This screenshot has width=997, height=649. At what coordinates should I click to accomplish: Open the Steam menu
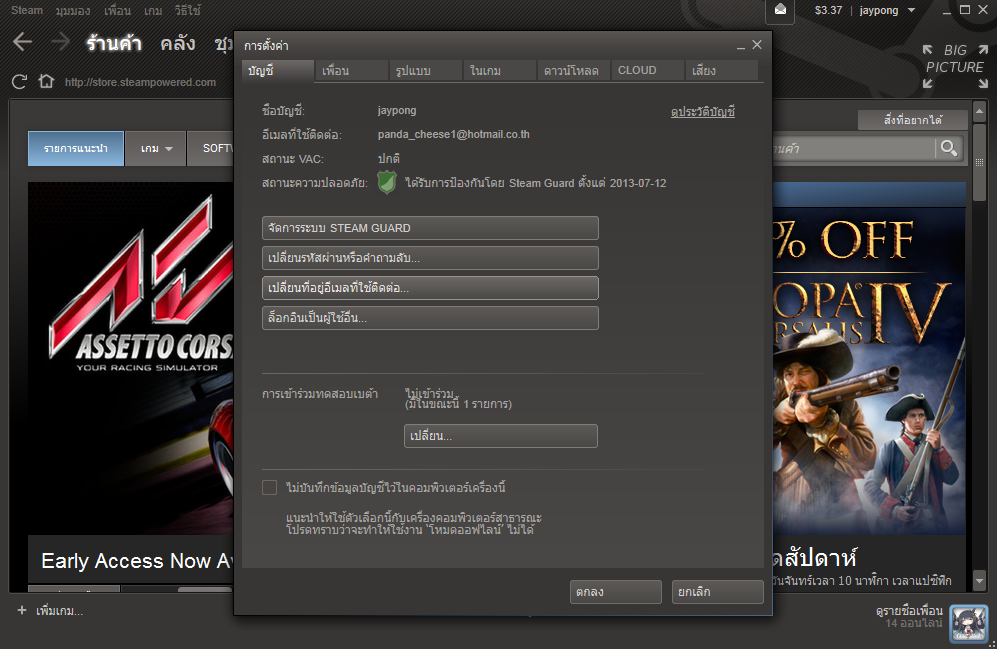tap(27, 10)
